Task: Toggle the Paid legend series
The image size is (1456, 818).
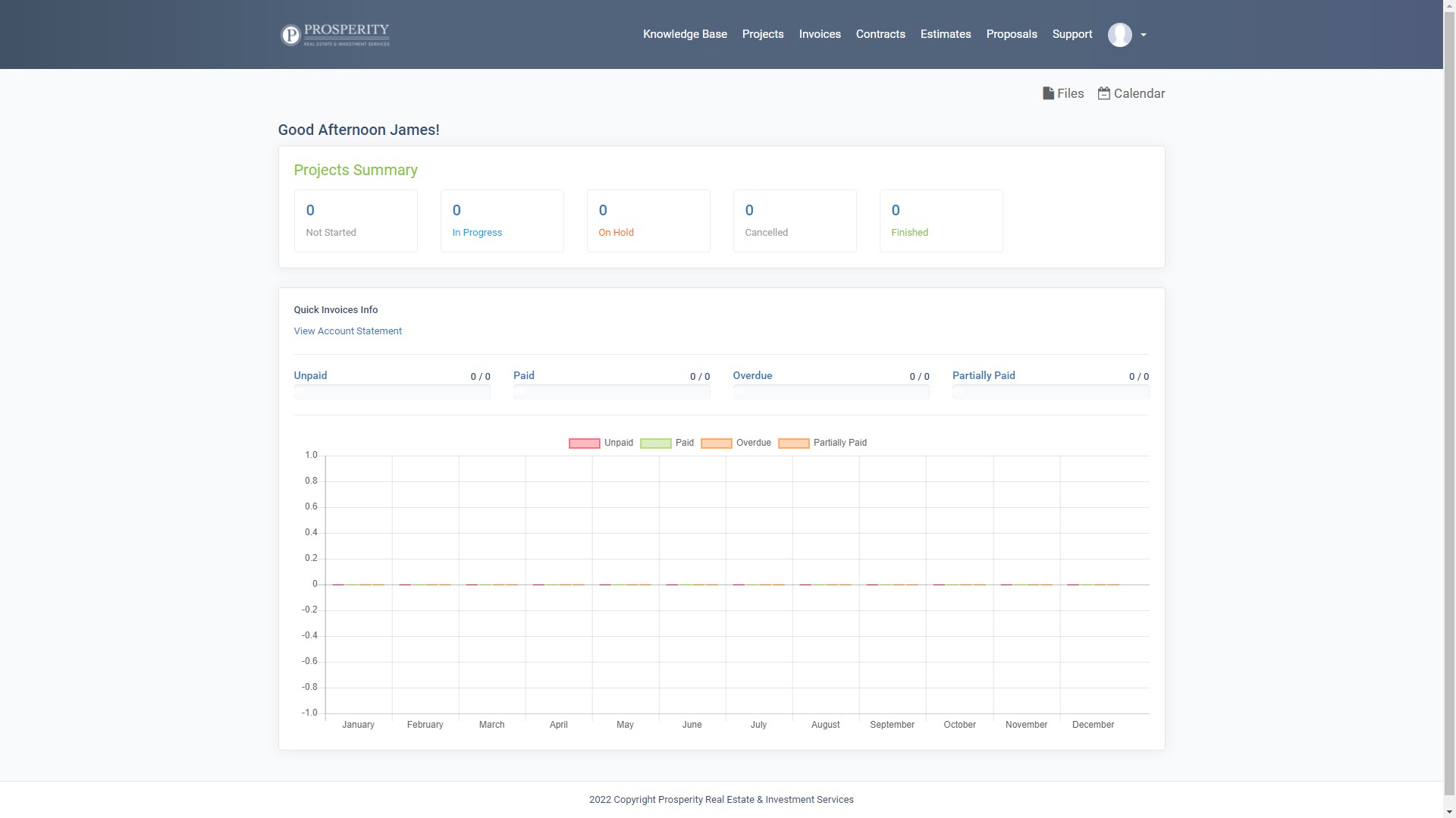Action: (667, 443)
